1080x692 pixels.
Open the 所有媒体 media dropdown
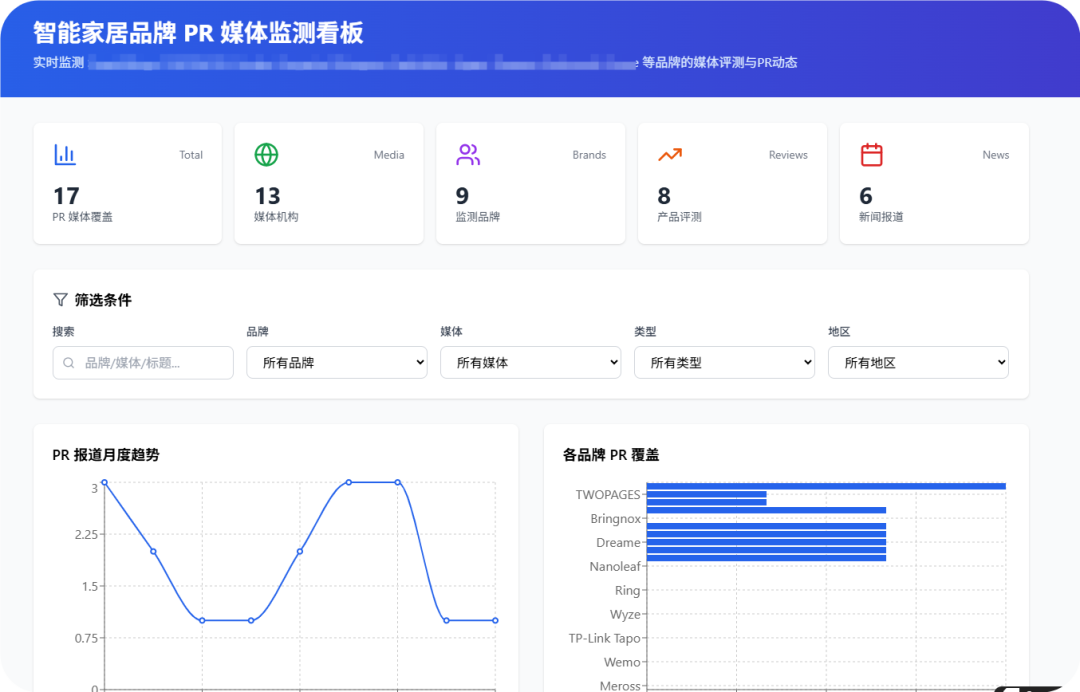tap(530, 363)
